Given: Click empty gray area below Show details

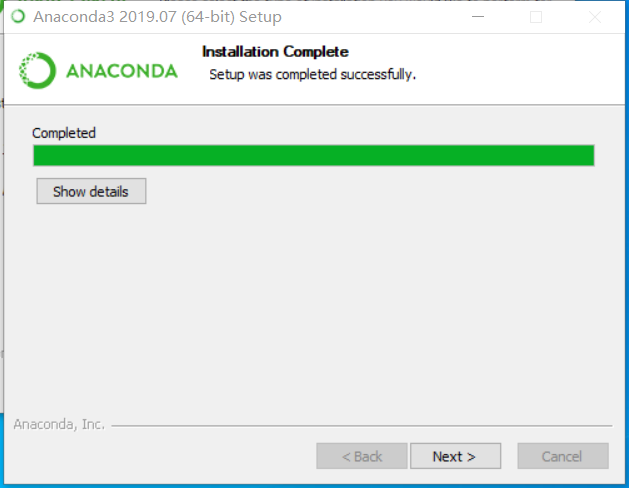Looking at the screenshot, I should coord(313,305).
